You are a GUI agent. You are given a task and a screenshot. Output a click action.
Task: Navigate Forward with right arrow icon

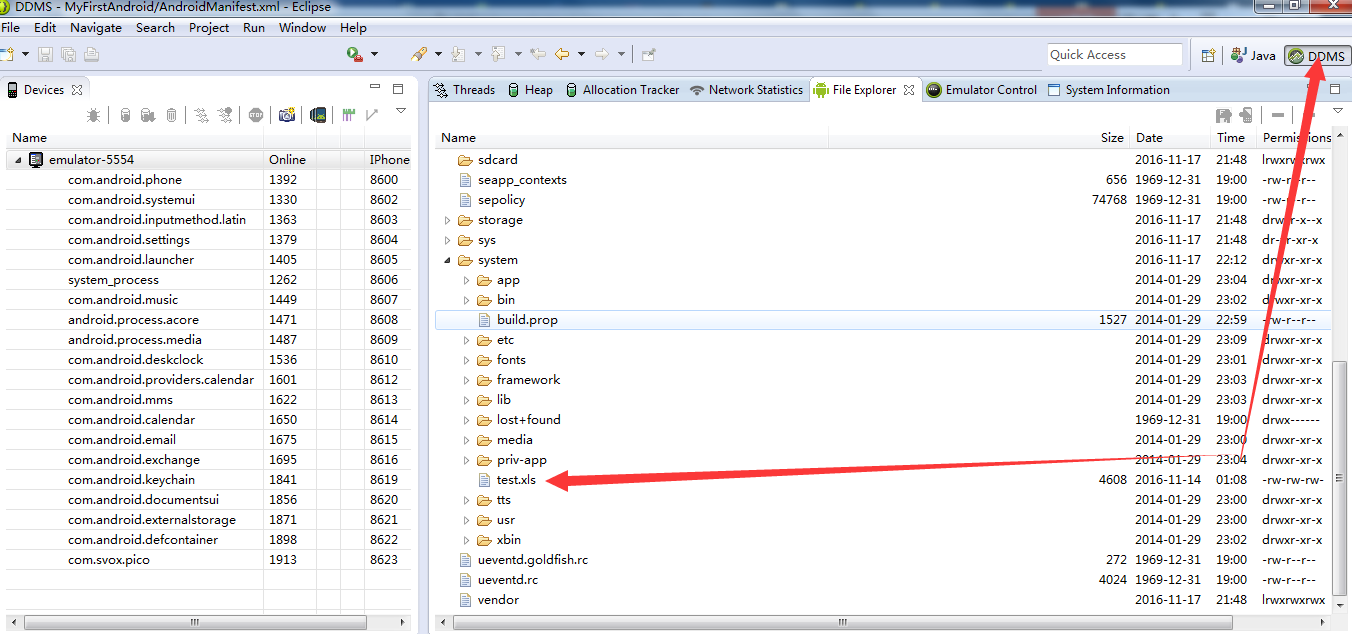point(602,54)
